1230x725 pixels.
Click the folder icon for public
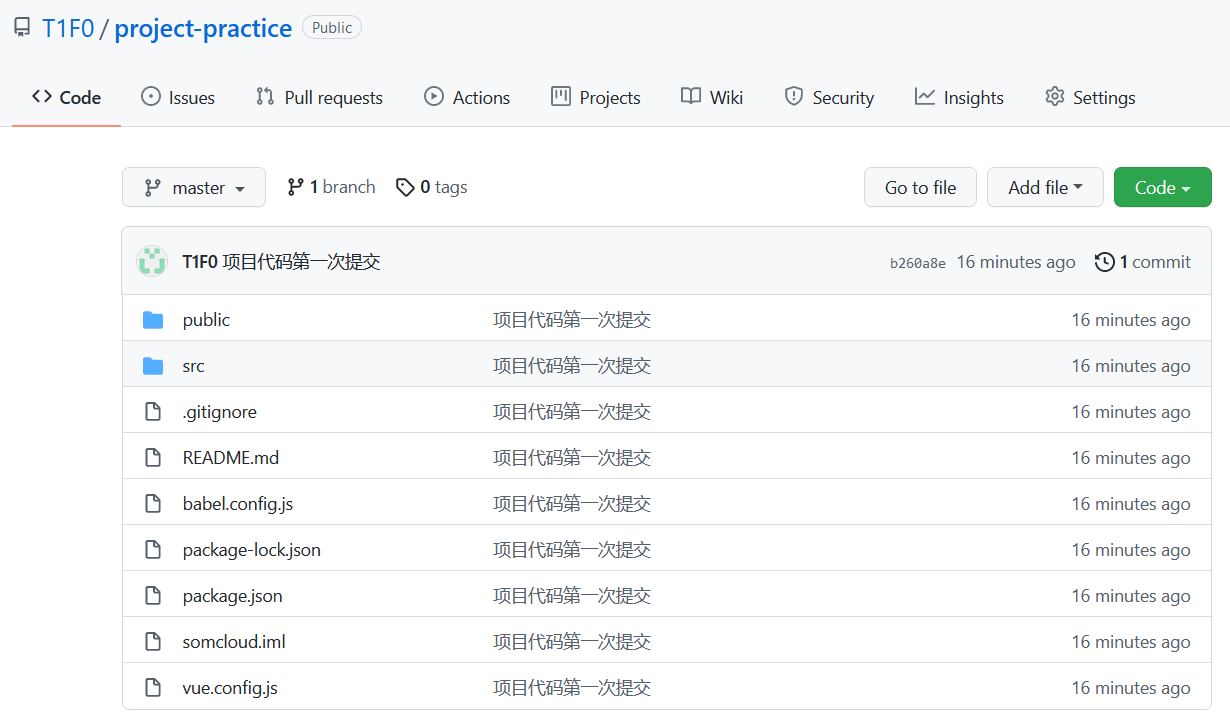click(x=153, y=320)
